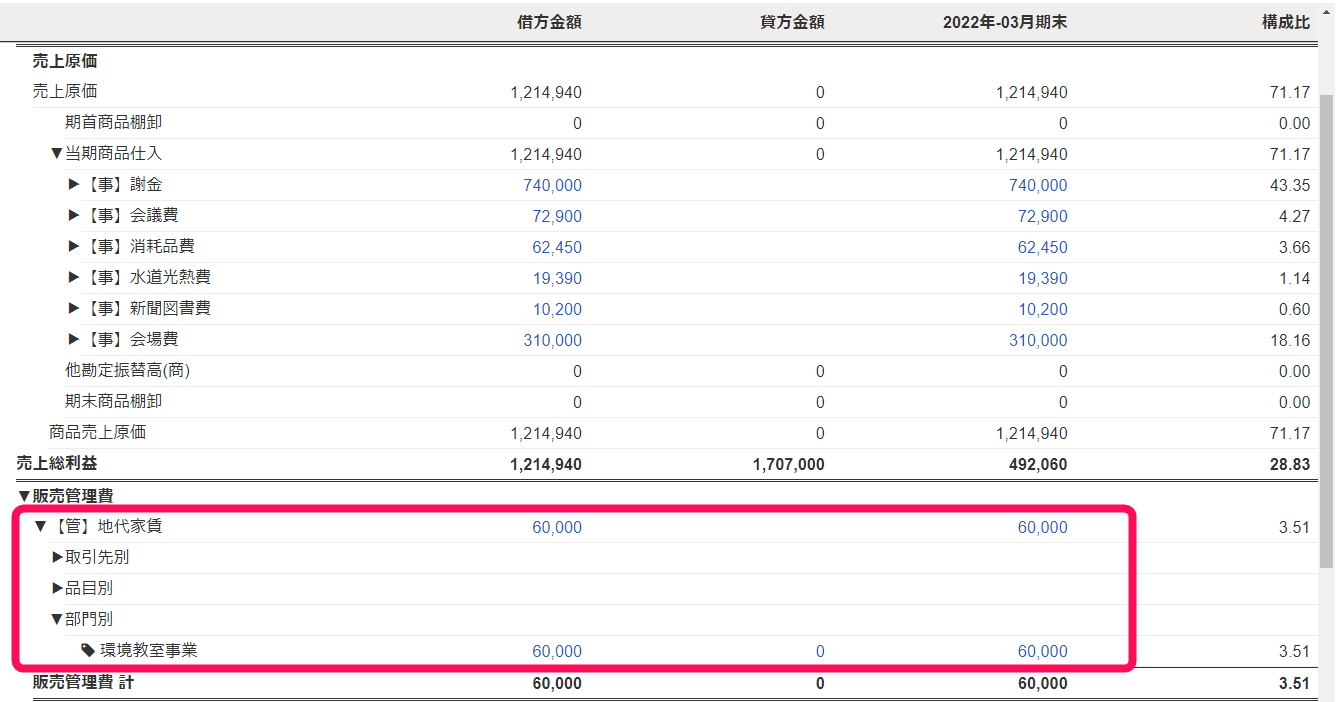The height and width of the screenshot is (702, 1336).
Task: Collapse the 【管】地代家賃 row
Action: click(41, 527)
